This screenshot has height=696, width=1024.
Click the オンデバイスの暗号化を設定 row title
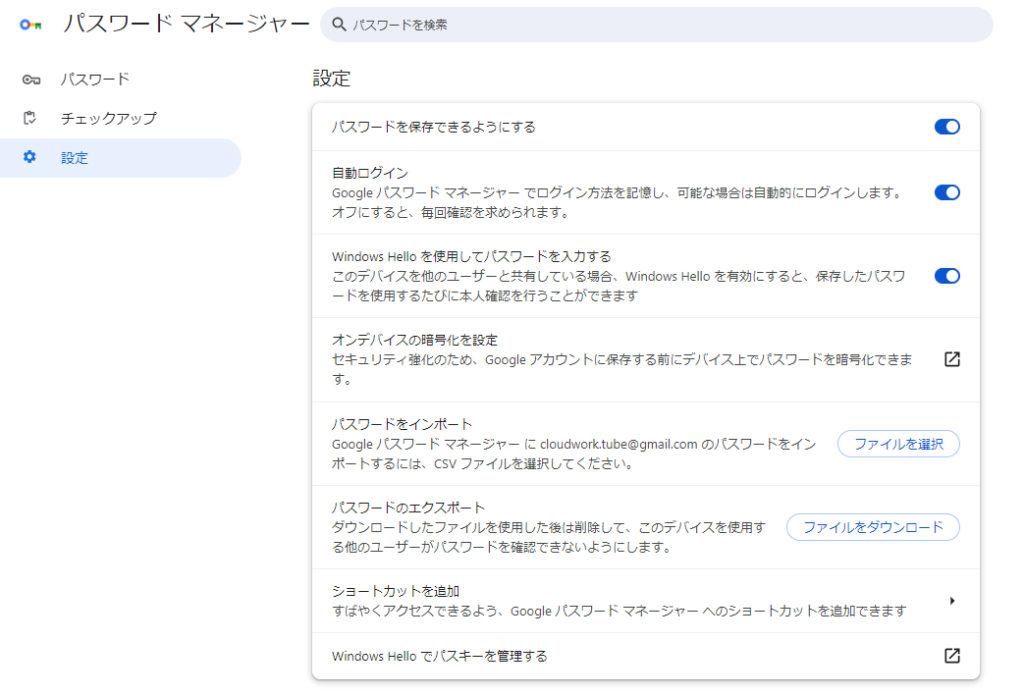(414, 340)
